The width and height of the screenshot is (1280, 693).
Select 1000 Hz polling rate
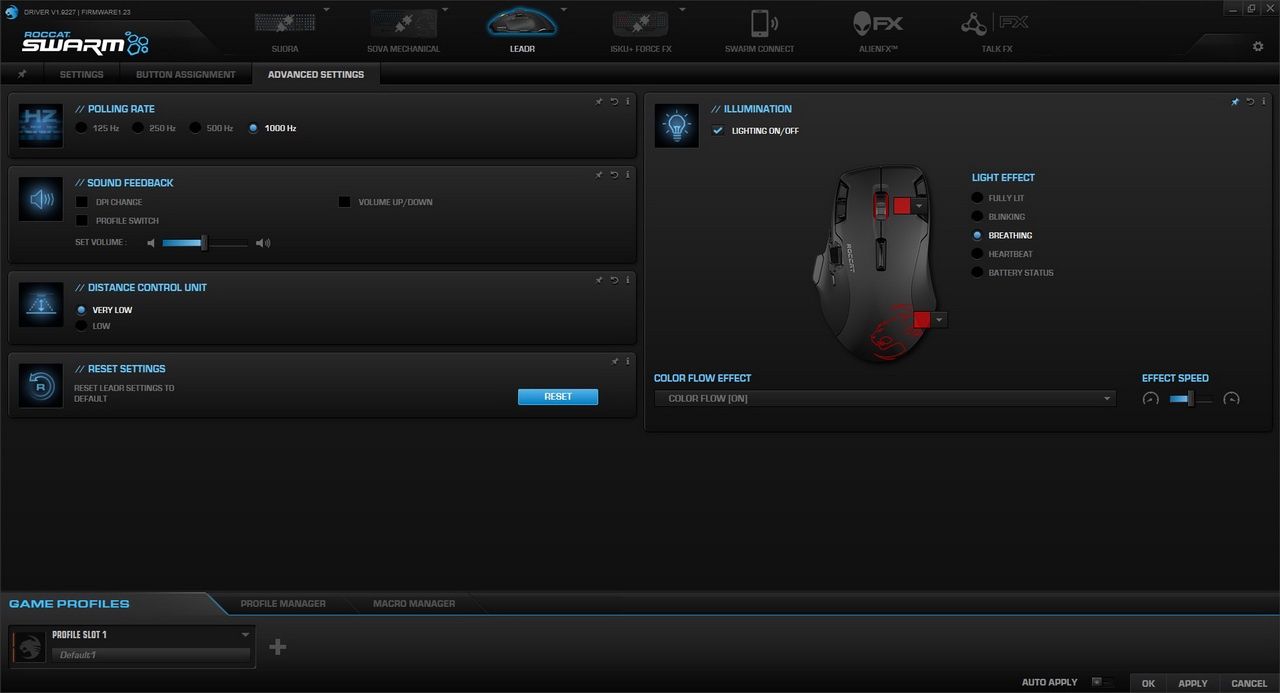(253, 128)
